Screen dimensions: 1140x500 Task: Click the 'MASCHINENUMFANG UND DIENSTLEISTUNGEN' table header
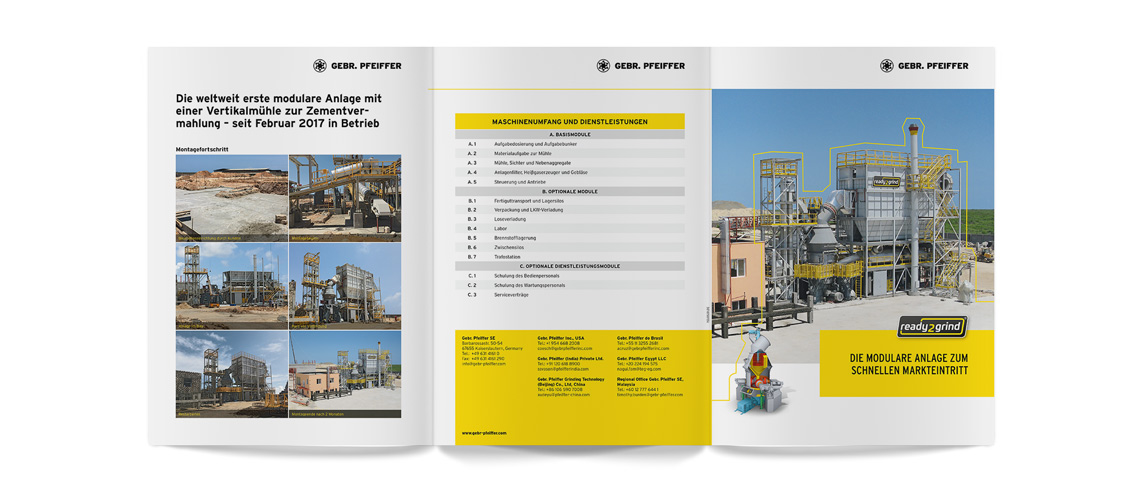click(x=570, y=121)
